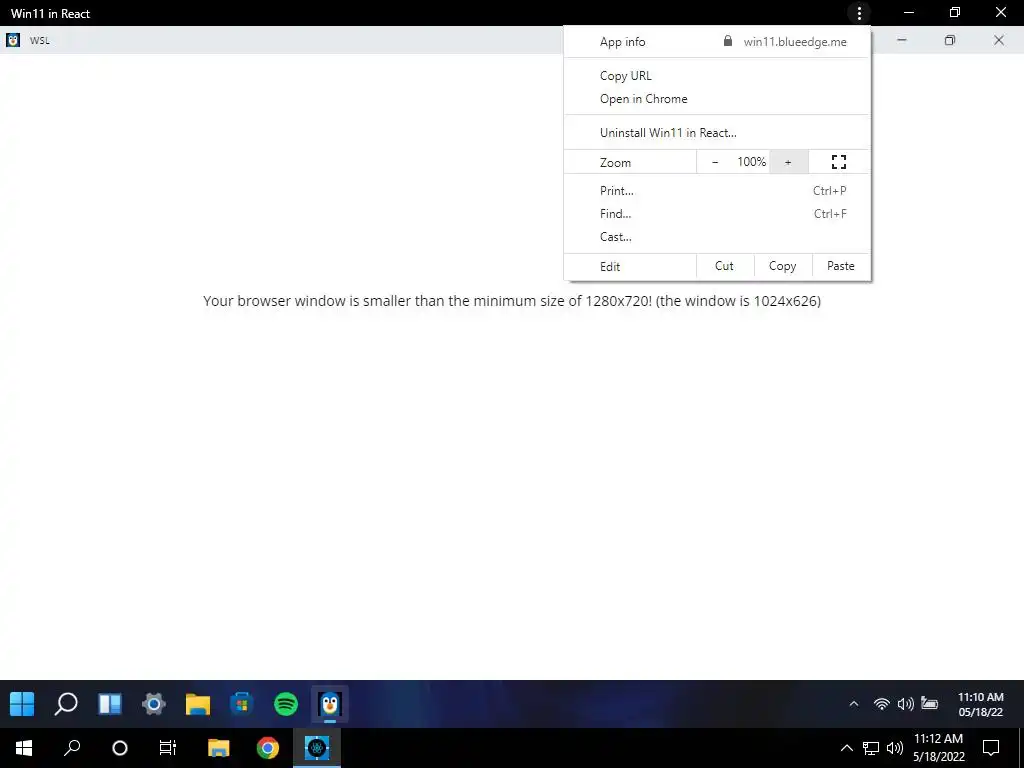Open Widgets in the inner Win11 taskbar
Screen dimensions: 1024x768
point(110,704)
